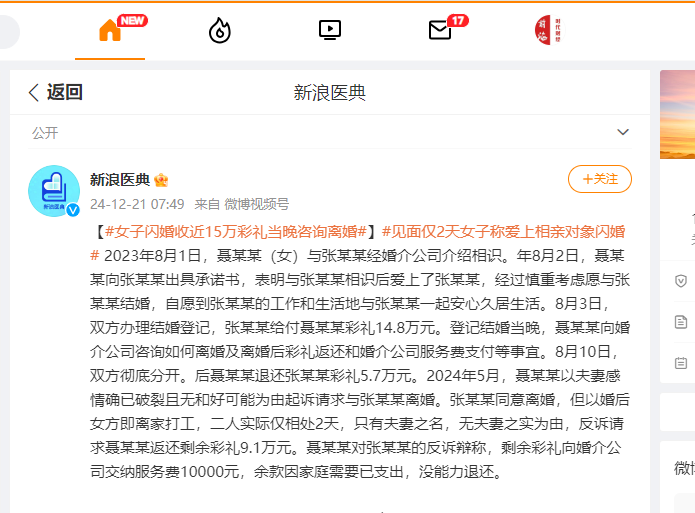Viewport: 695px width, 513px height.
Task: Open the red profile avatar in navbar
Action: tap(549, 30)
